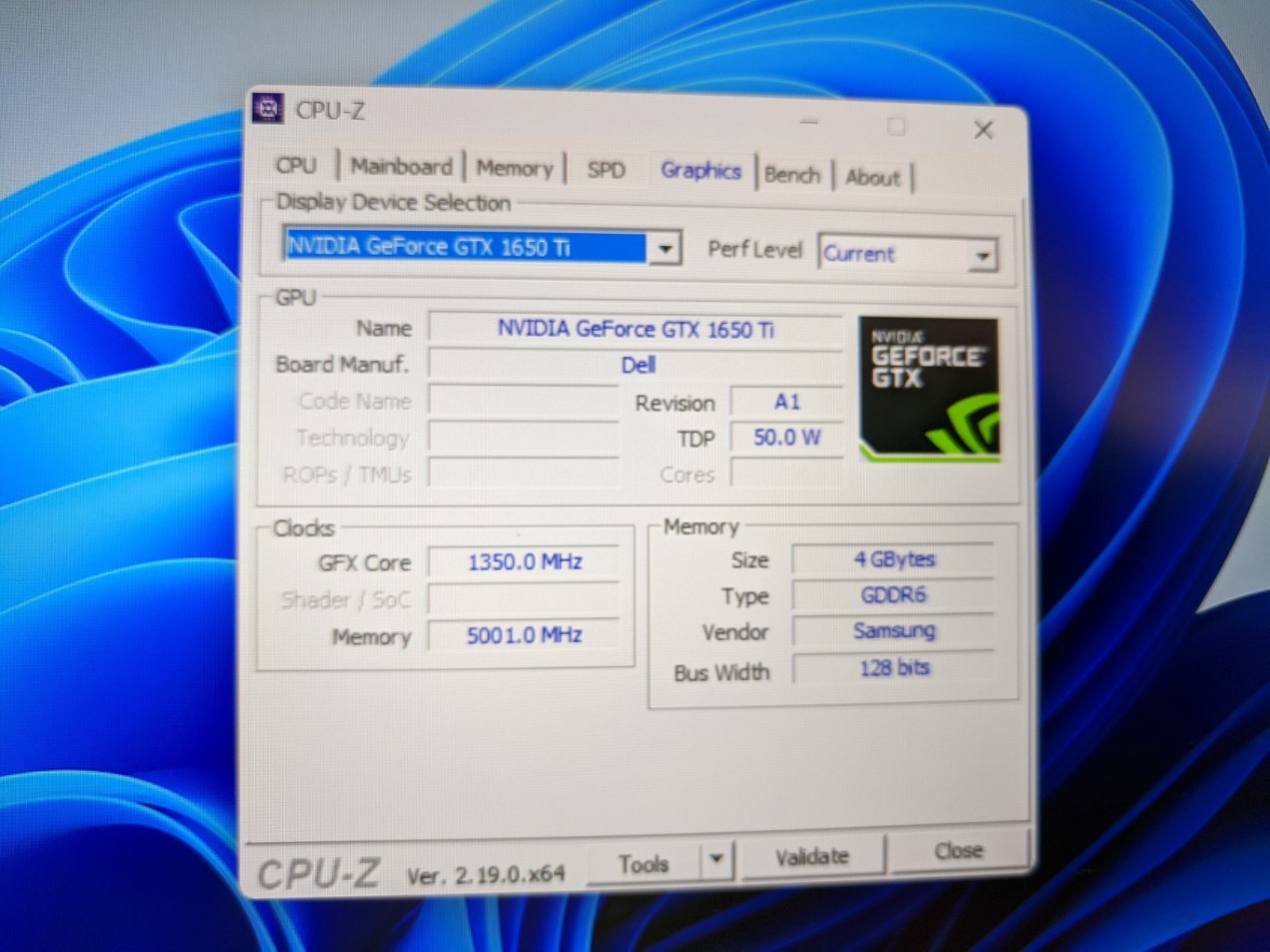The width and height of the screenshot is (1270, 952).
Task: Click the empty Code Name field
Action: coord(524,401)
